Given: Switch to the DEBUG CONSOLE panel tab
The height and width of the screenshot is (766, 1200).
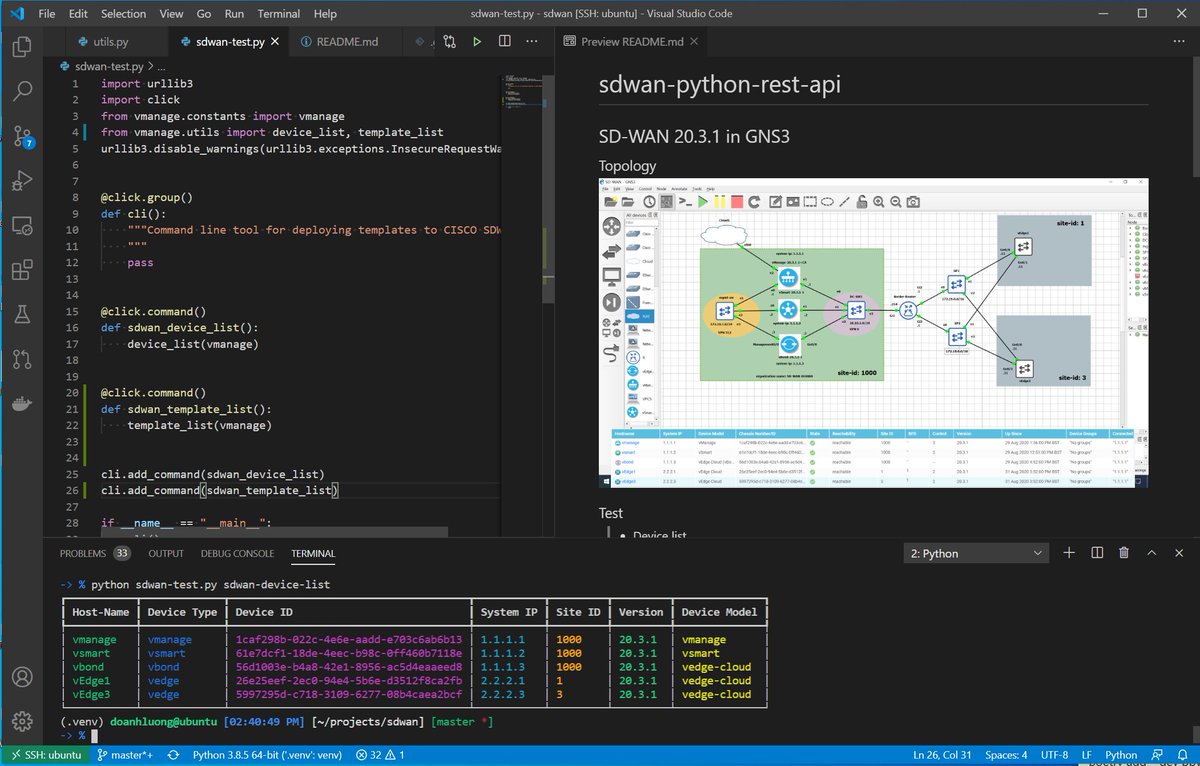Looking at the screenshot, I should (x=237, y=553).
